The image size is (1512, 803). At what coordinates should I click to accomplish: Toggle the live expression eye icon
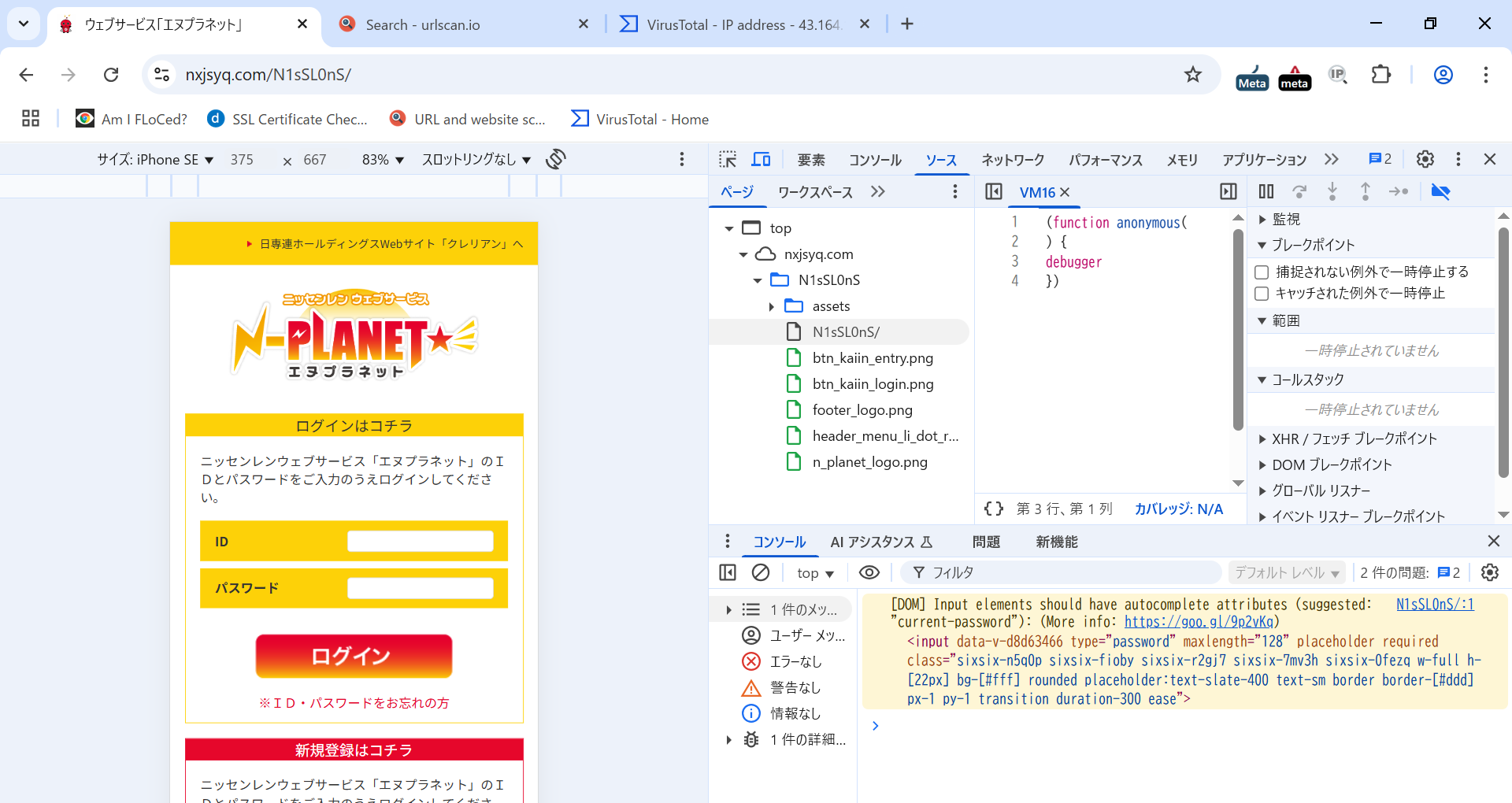coord(869,572)
